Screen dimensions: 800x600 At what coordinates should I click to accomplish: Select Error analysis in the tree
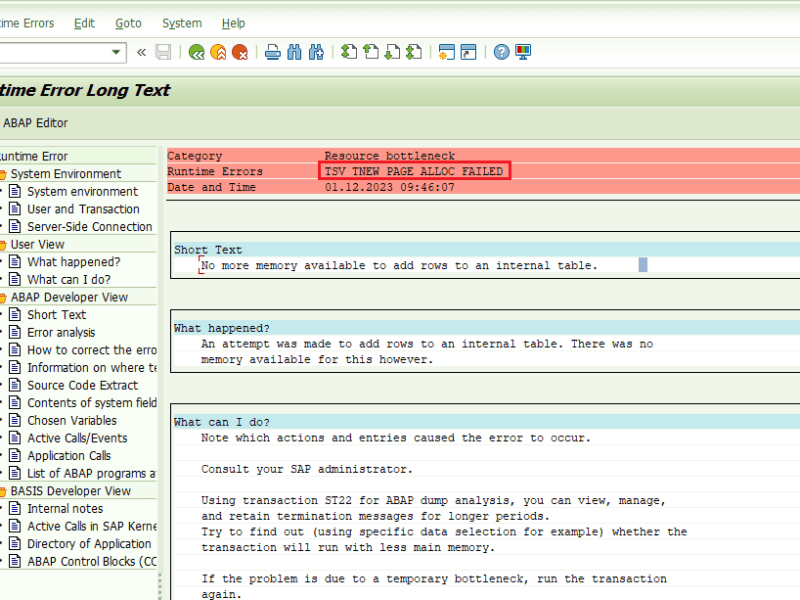(61, 332)
